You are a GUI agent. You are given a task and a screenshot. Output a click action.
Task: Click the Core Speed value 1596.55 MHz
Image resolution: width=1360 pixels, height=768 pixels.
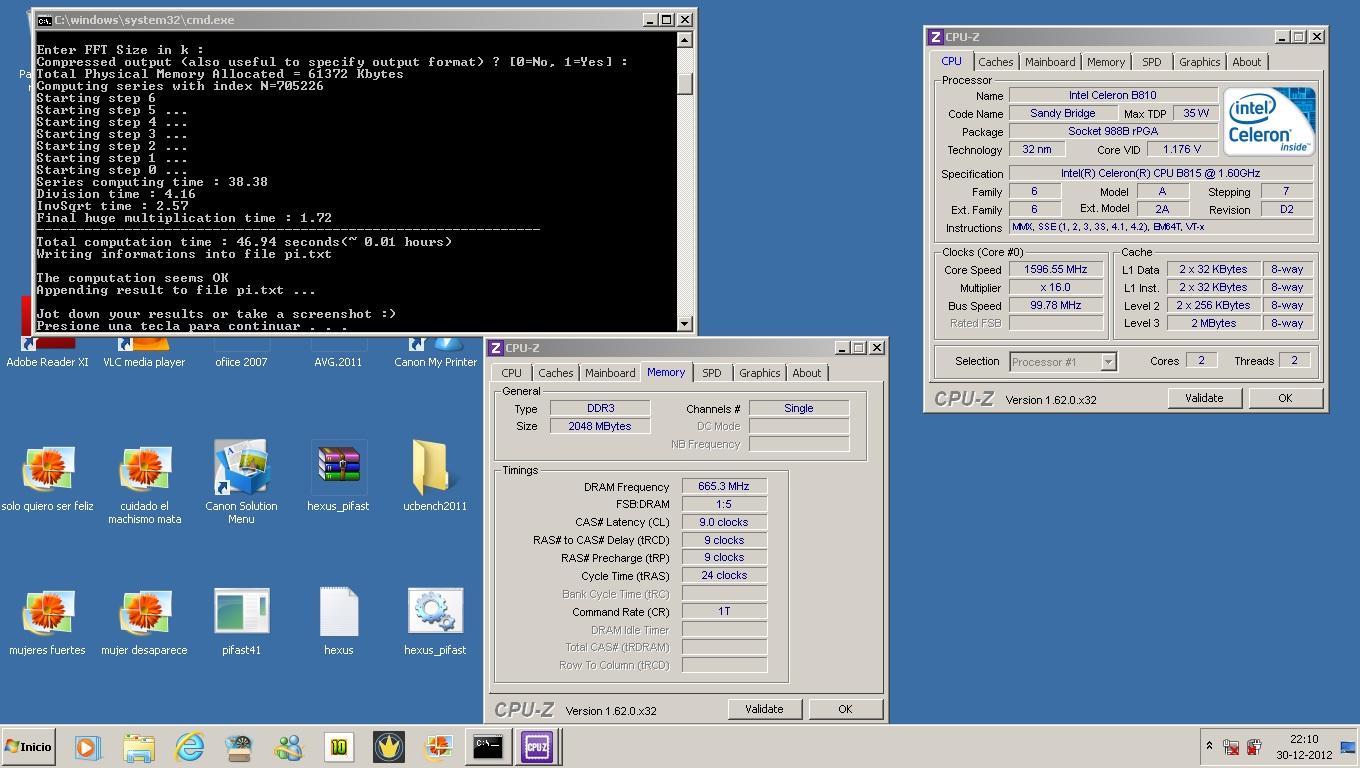[x=1055, y=270]
